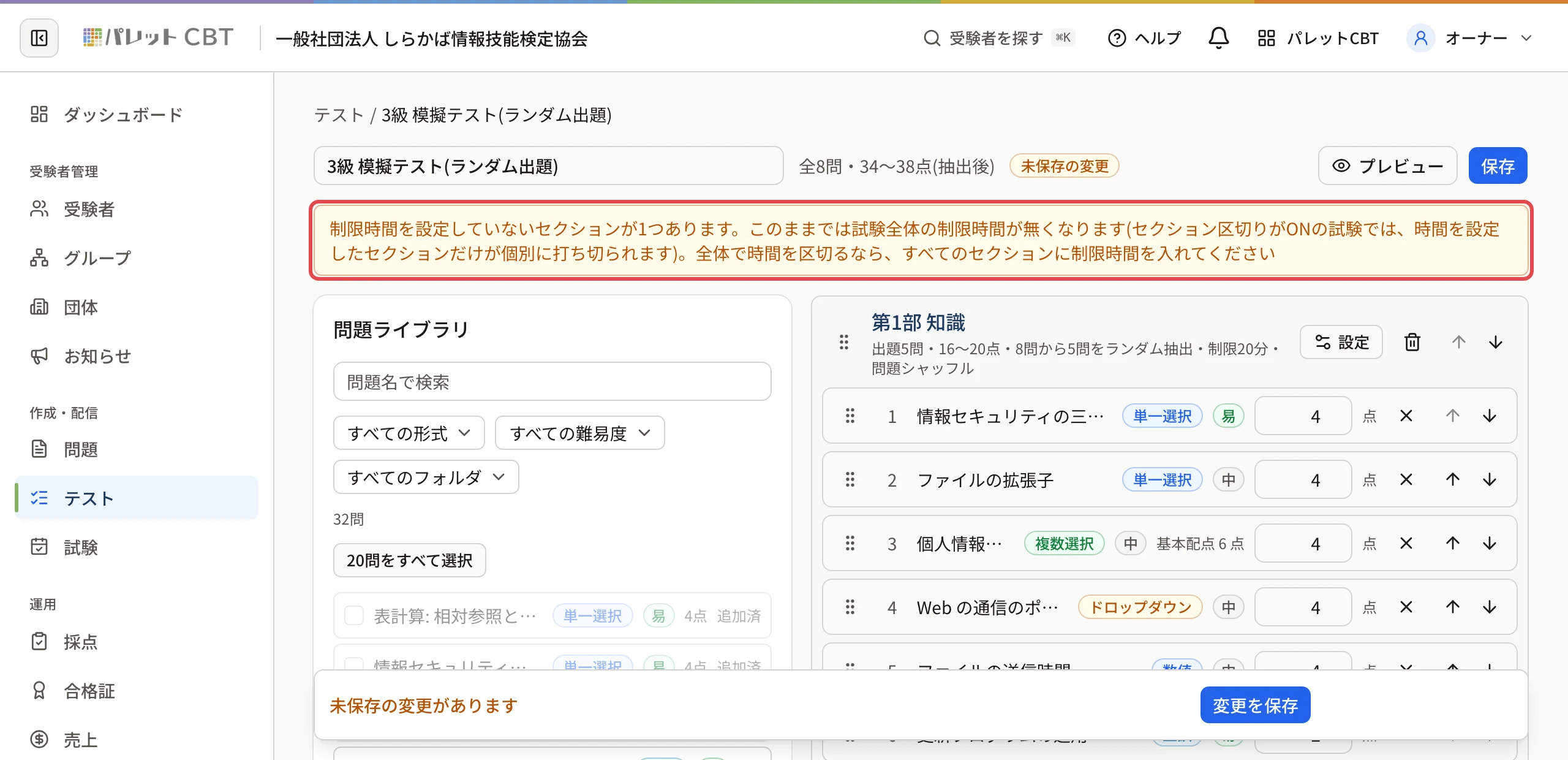Click the blue 保存 button
The height and width of the screenshot is (760, 1568).
1498,165
